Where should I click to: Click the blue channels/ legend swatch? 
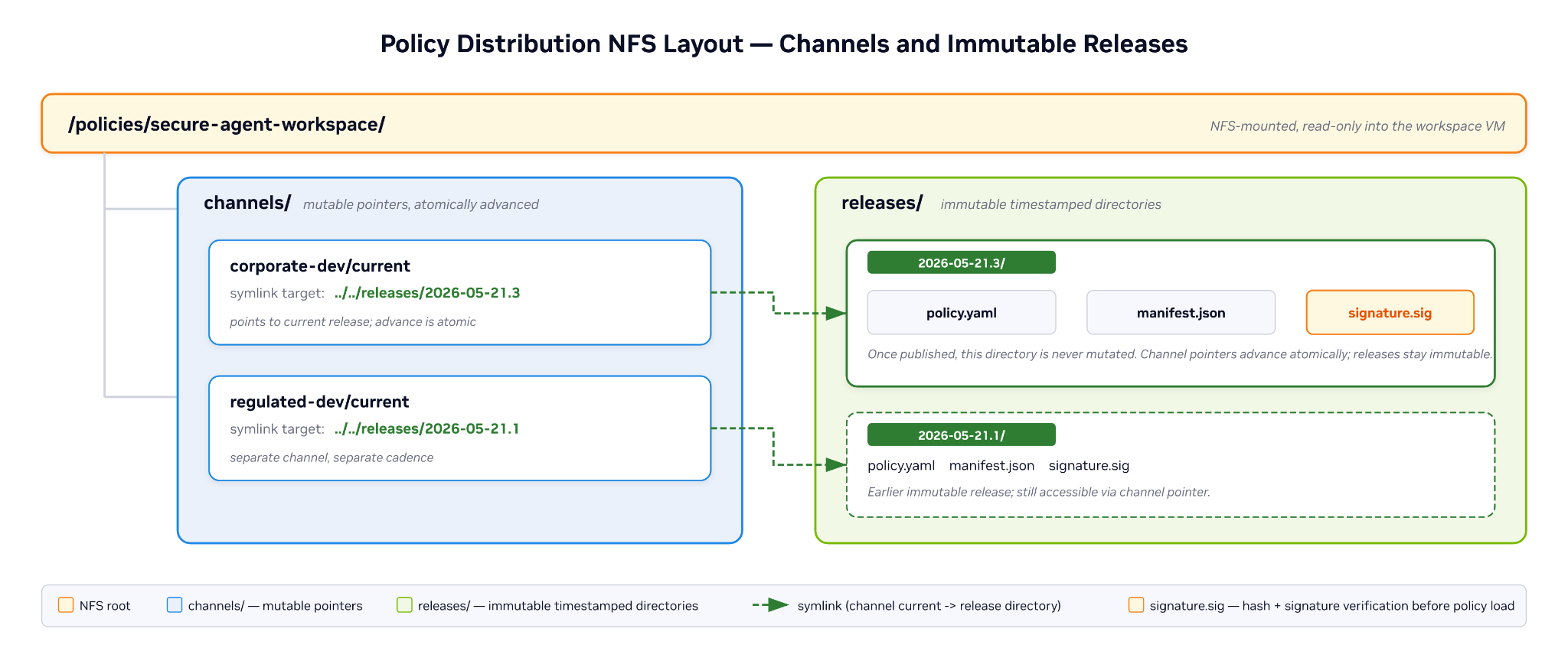click(175, 605)
